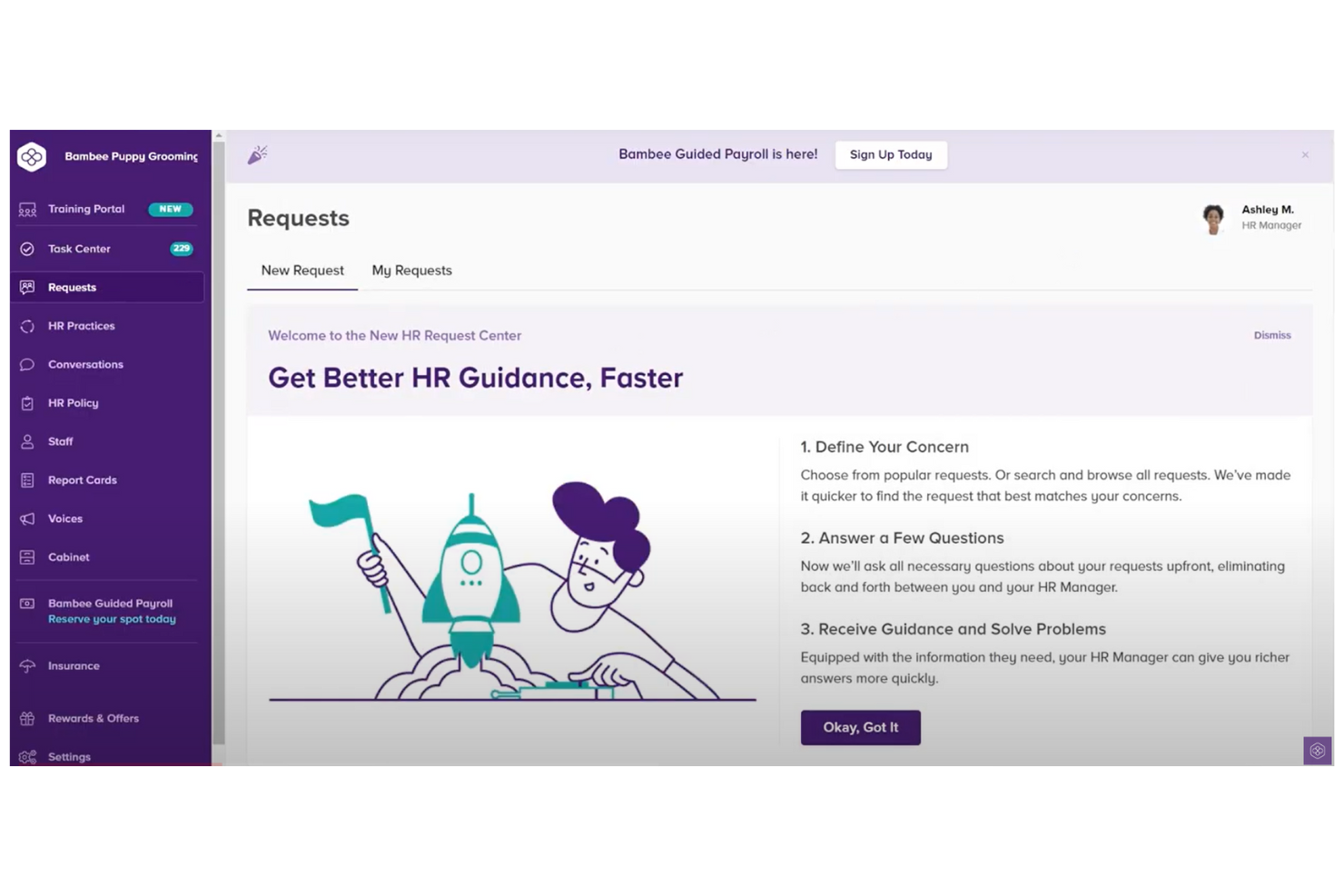The width and height of the screenshot is (1344, 896).
Task: Open the Cabinet storage icon
Action: pyautogui.click(x=27, y=556)
